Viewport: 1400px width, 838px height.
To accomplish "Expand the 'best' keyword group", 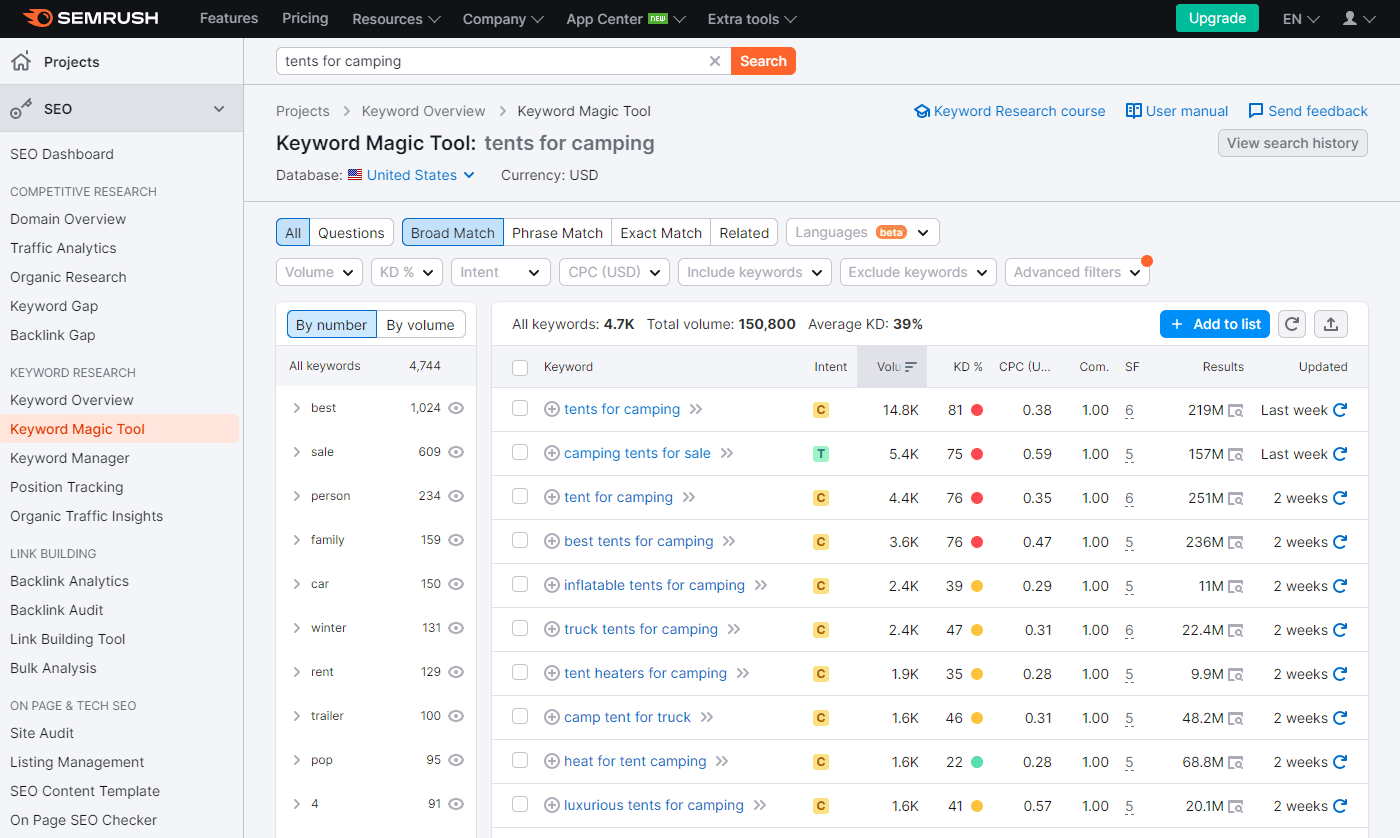I will (x=297, y=408).
